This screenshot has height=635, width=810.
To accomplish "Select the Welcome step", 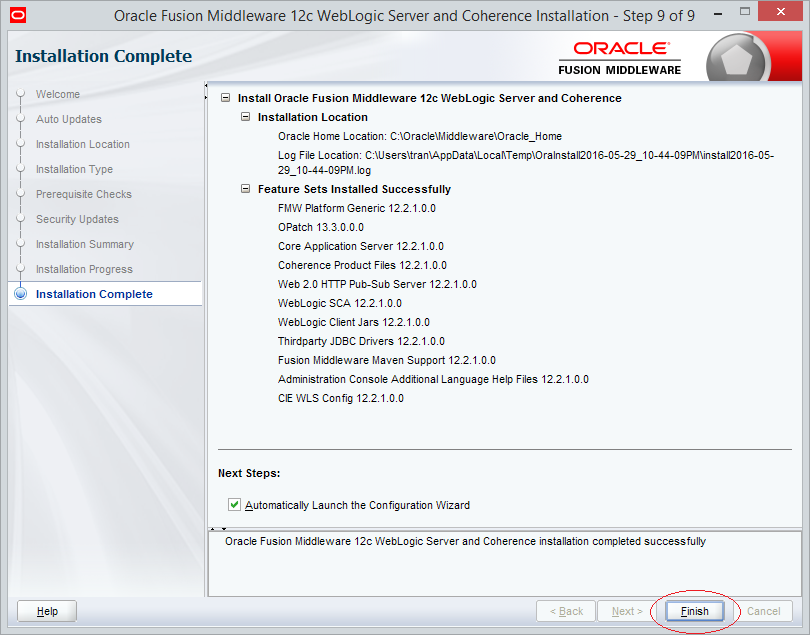I will point(58,94).
